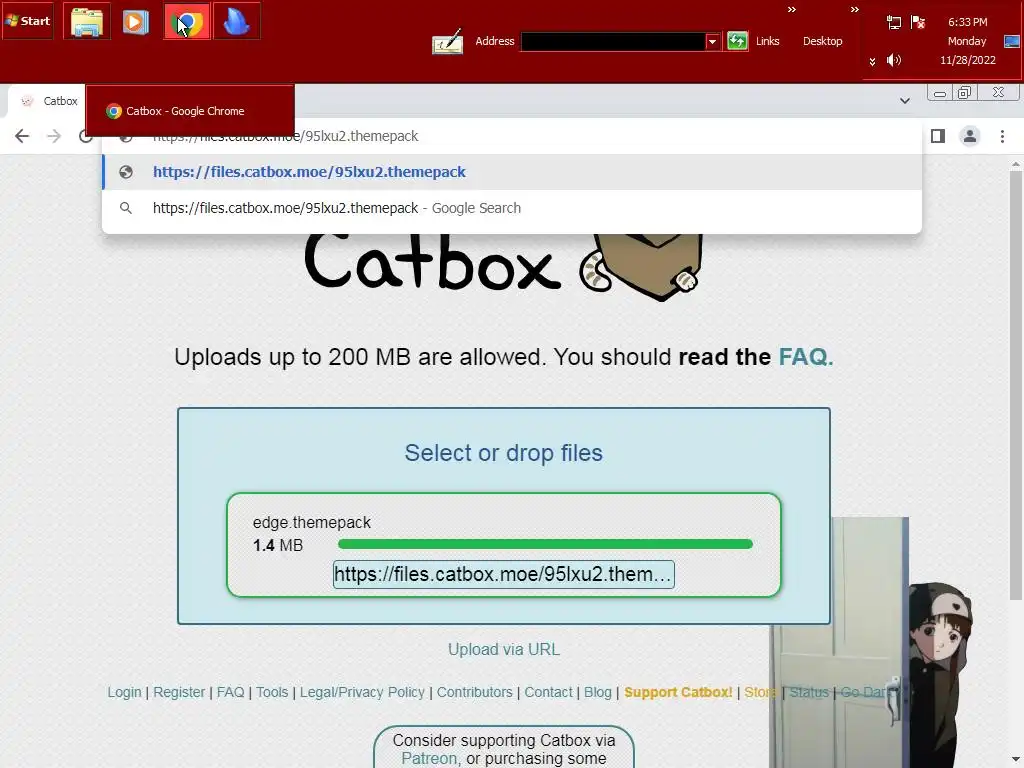
Task: Open the blue flame app taskbar icon
Action: pos(236,21)
